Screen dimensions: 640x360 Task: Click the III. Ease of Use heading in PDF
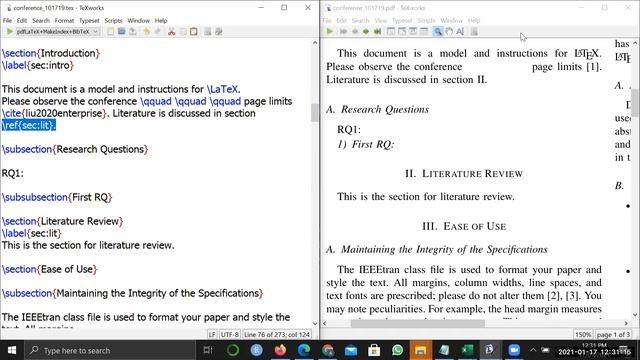click(464, 226)
